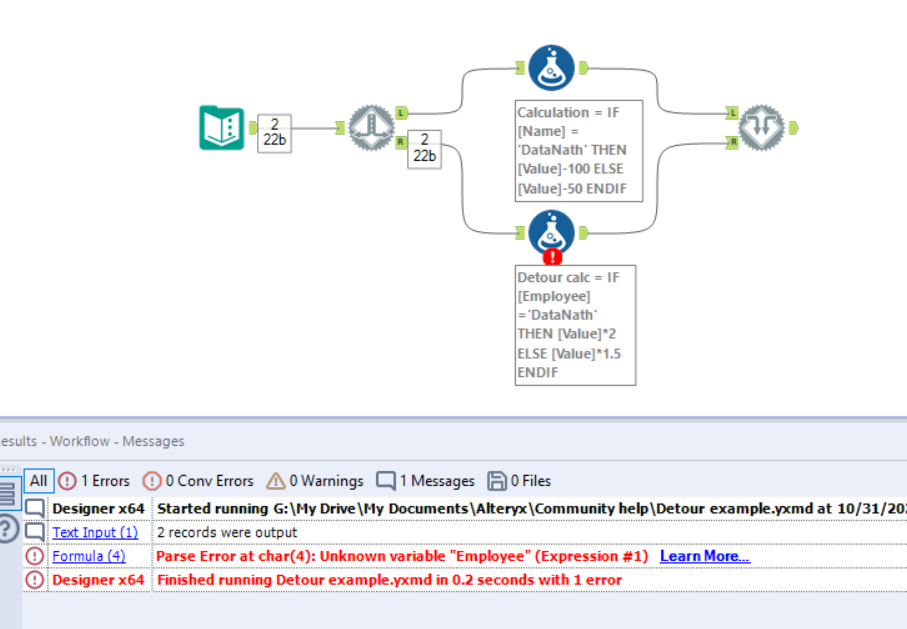The image size is (907, 629).
Task: Toggle the 1 Errors filter
Action: pyautogui.click(x=92, y=480)
